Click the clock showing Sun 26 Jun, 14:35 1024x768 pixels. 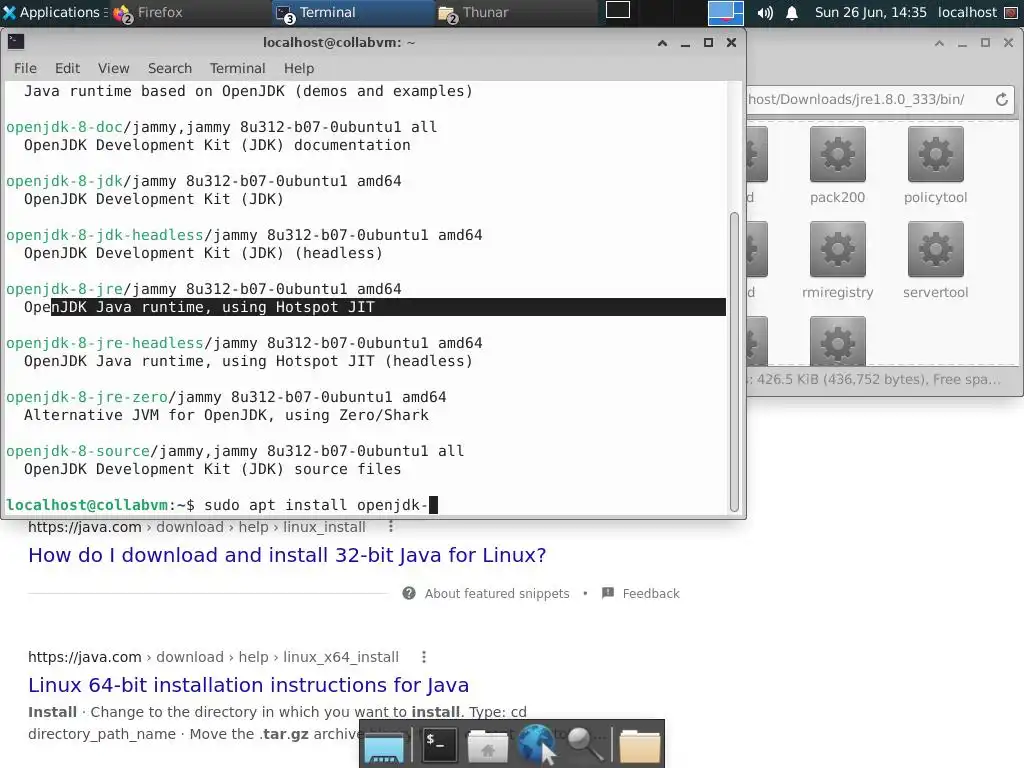(871, 12)
